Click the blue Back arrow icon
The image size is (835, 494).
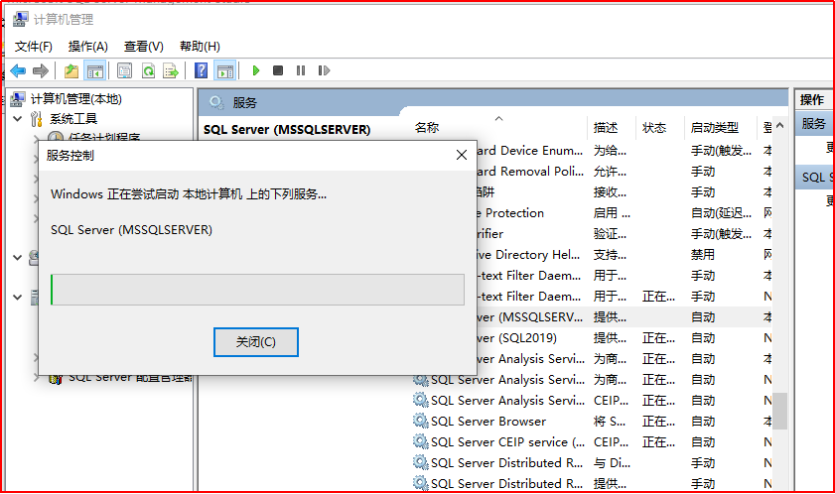(x=18, y=71)
